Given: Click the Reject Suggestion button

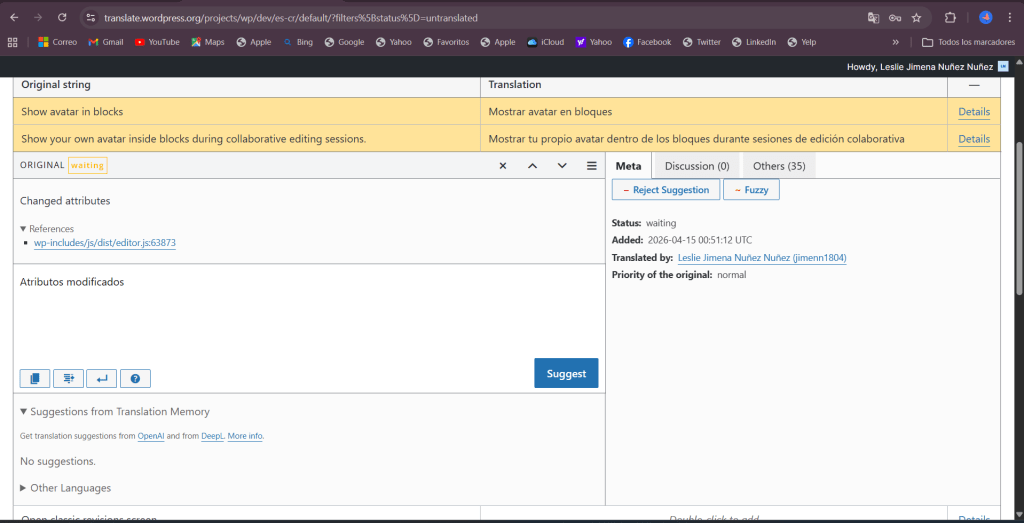Looking at the screenshot, I should (666, 190).
